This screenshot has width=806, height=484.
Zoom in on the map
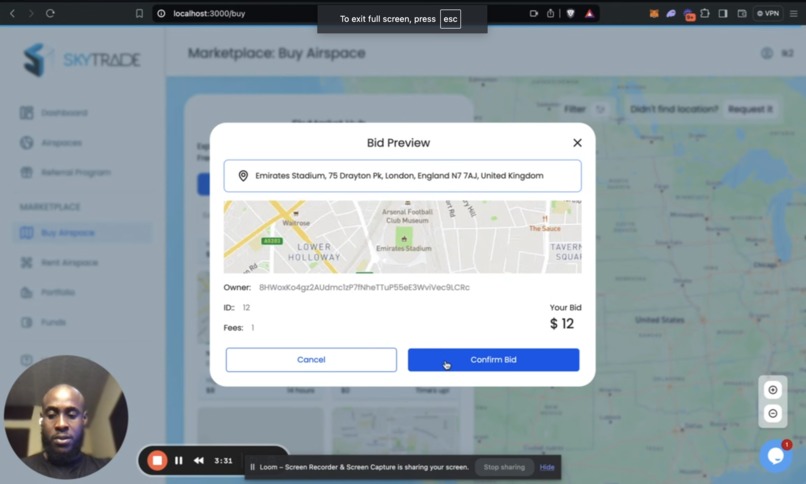click(x=773, y=390)
